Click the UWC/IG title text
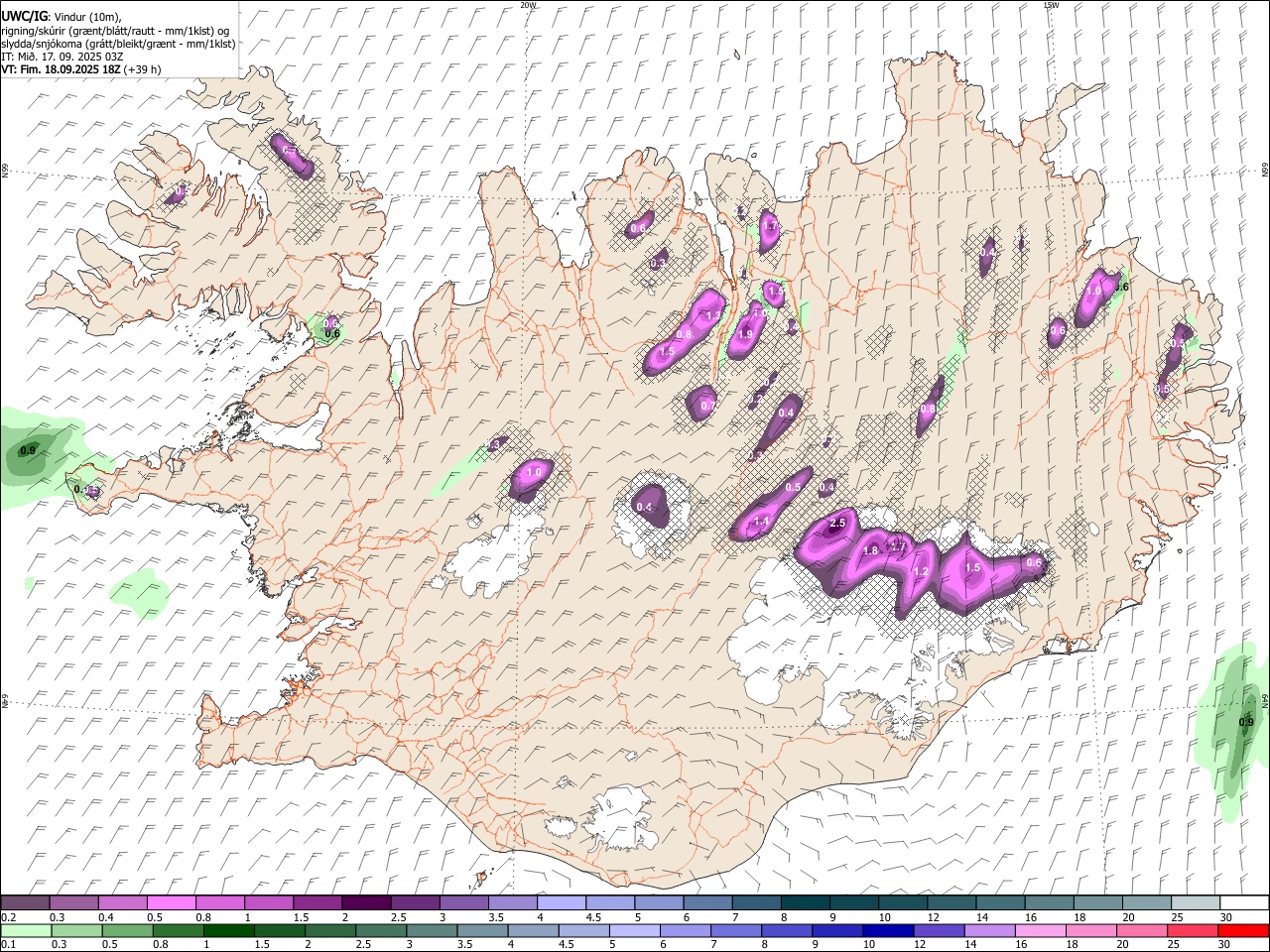The image size is (1270, 952). (x=24, y=16)
